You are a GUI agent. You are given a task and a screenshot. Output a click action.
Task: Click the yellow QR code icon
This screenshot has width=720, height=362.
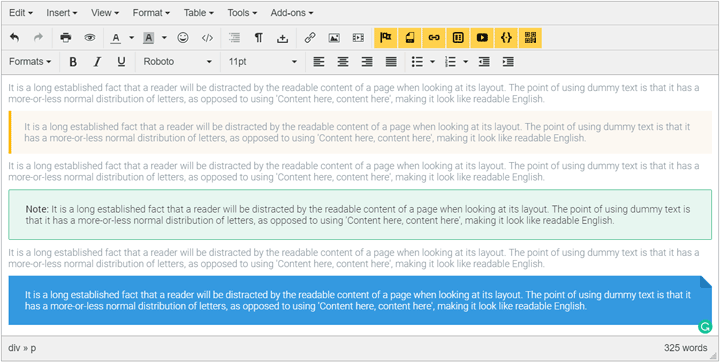pyautogui.click(x=530, y=38)
